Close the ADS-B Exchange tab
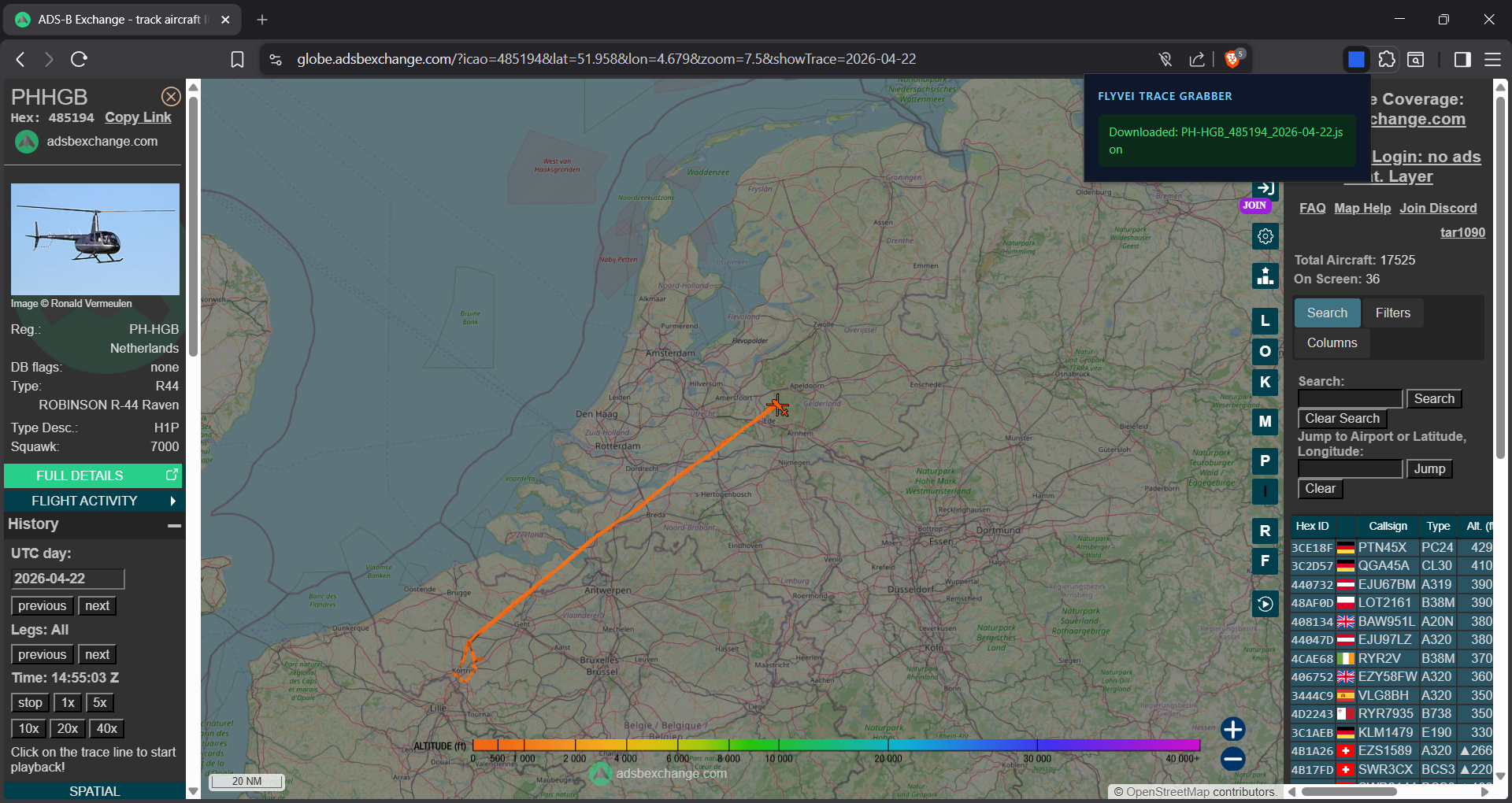Screen dimensions: 1512x803 pyautogui.click(x=225, y=20)
